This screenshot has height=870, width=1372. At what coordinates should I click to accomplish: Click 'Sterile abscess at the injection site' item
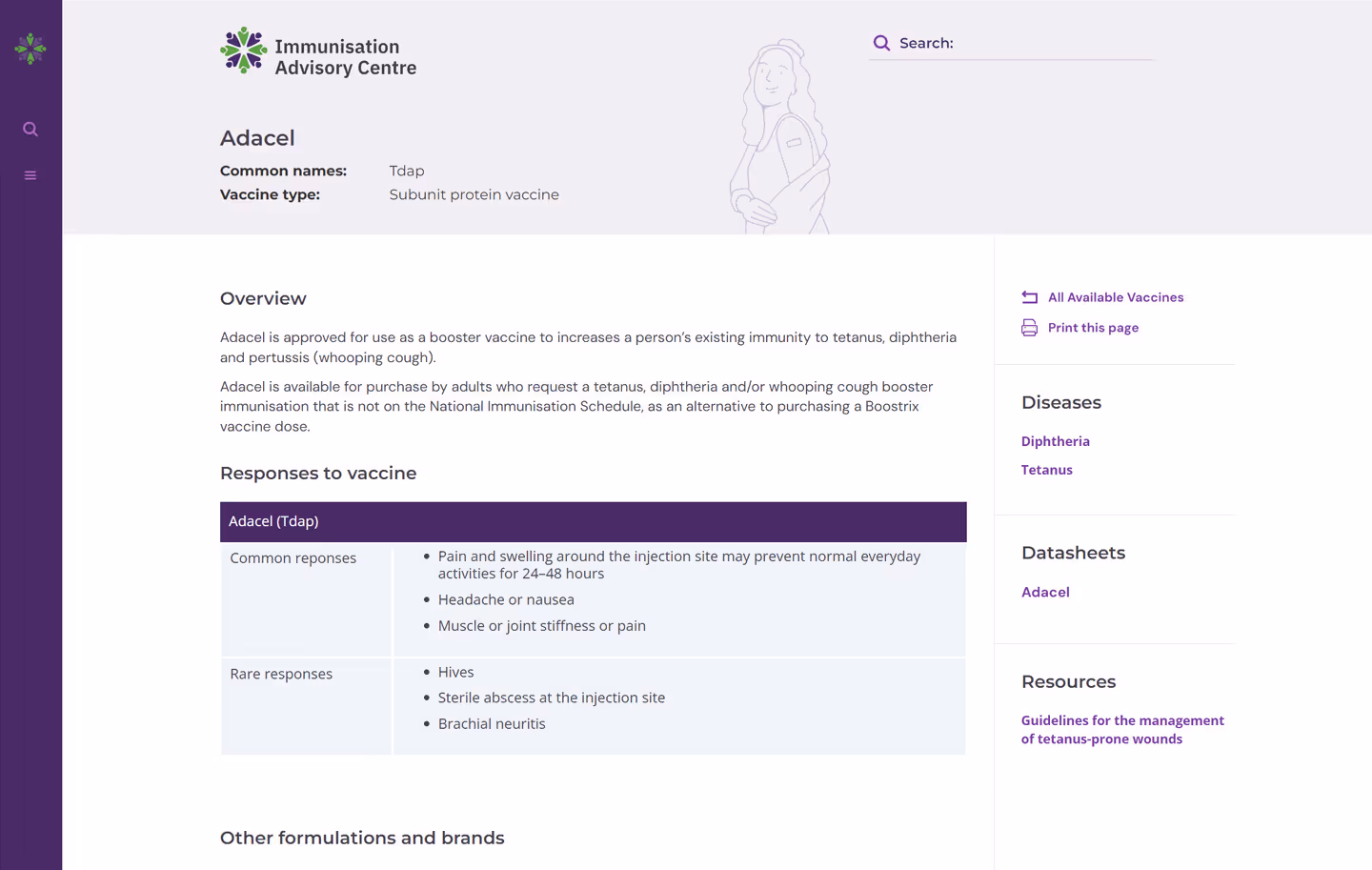tap(551, 698)
